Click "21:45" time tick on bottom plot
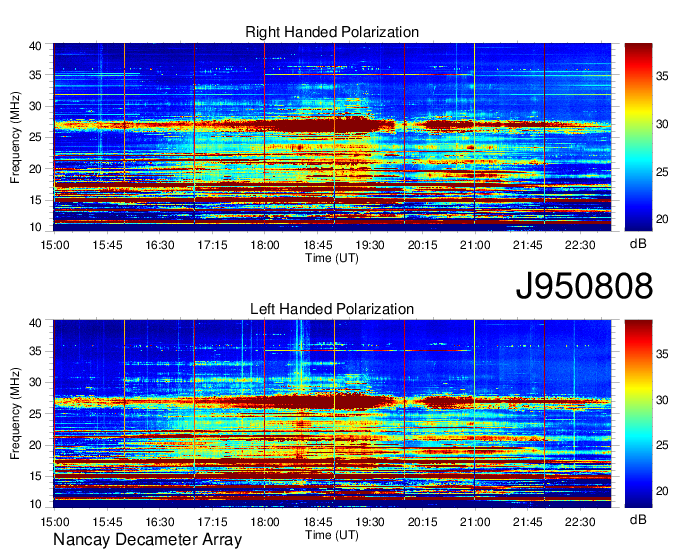 point(527,522)
